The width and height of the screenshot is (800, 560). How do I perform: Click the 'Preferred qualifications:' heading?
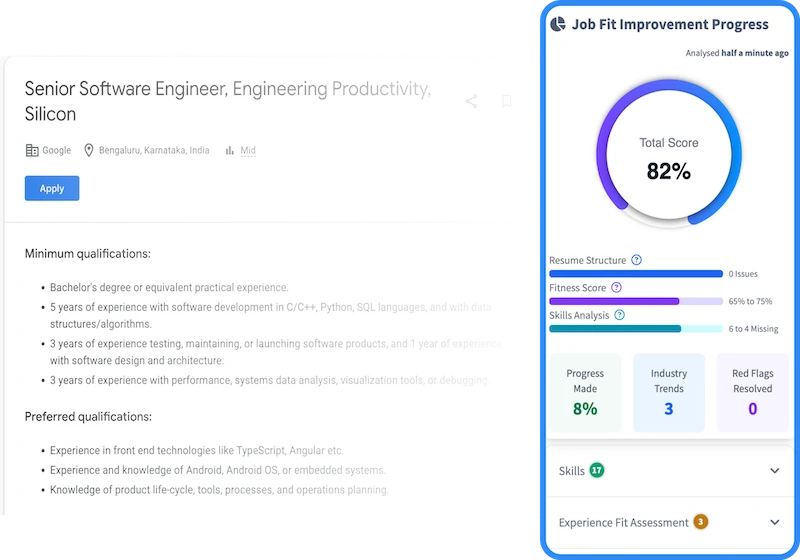click(x=88, y=417)
